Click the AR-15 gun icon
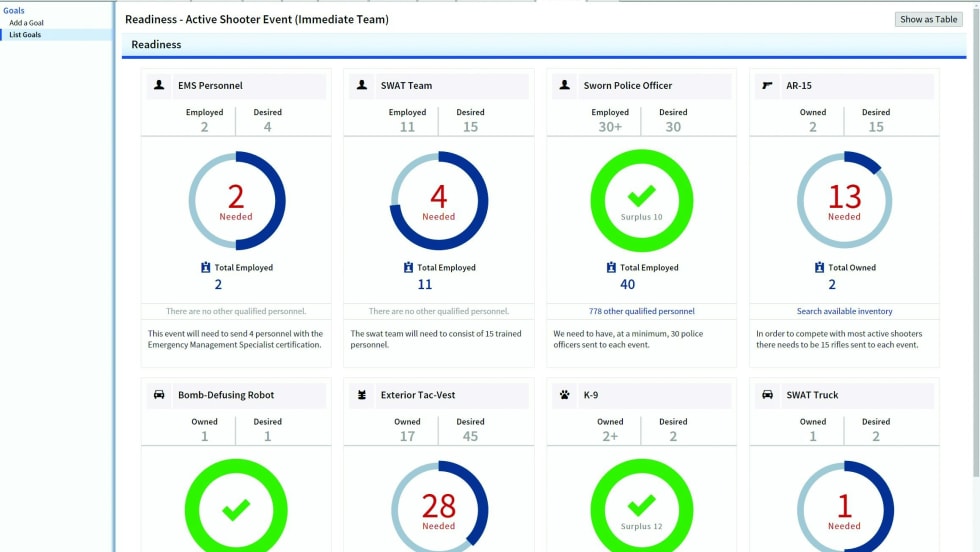 click(x=767, y=86)
